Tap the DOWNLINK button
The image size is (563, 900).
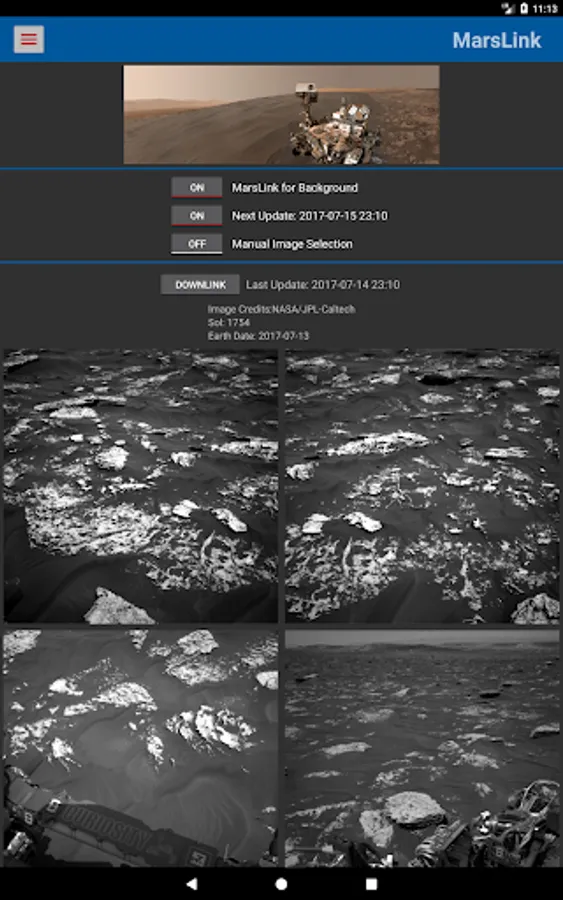pos(200,285)
